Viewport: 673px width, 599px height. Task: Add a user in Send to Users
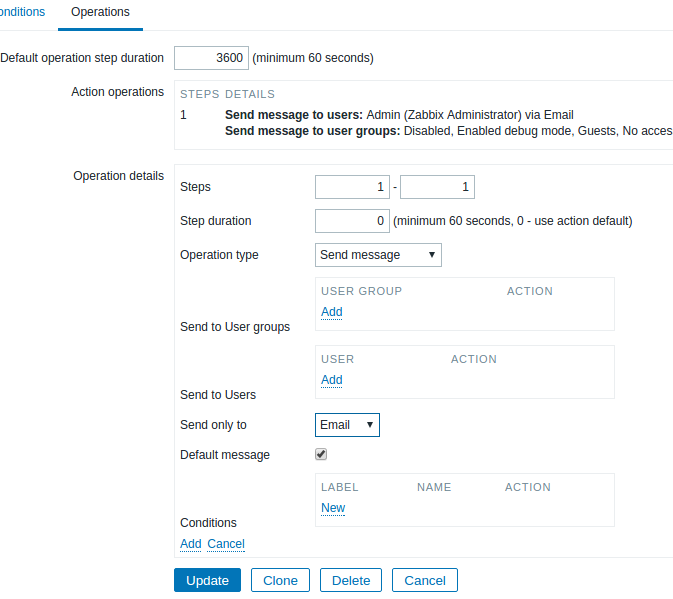pos(332,380)
